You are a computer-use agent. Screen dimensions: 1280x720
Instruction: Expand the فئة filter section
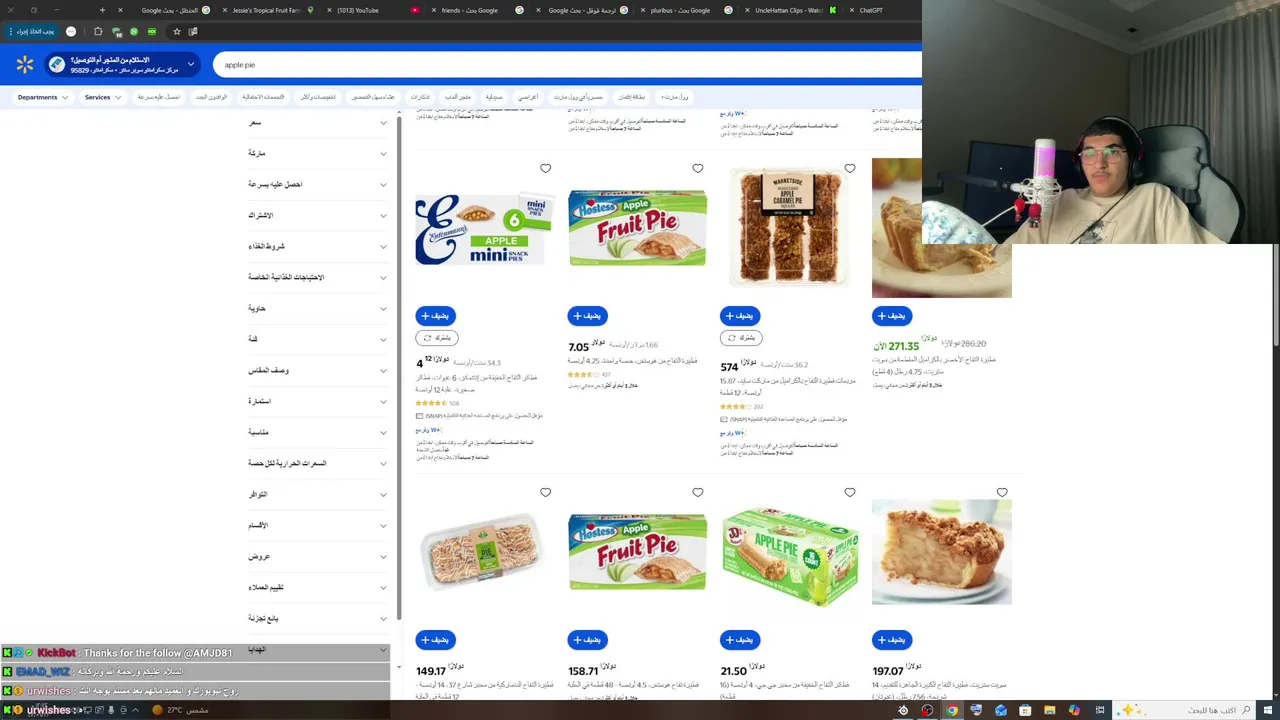[318, 340]
